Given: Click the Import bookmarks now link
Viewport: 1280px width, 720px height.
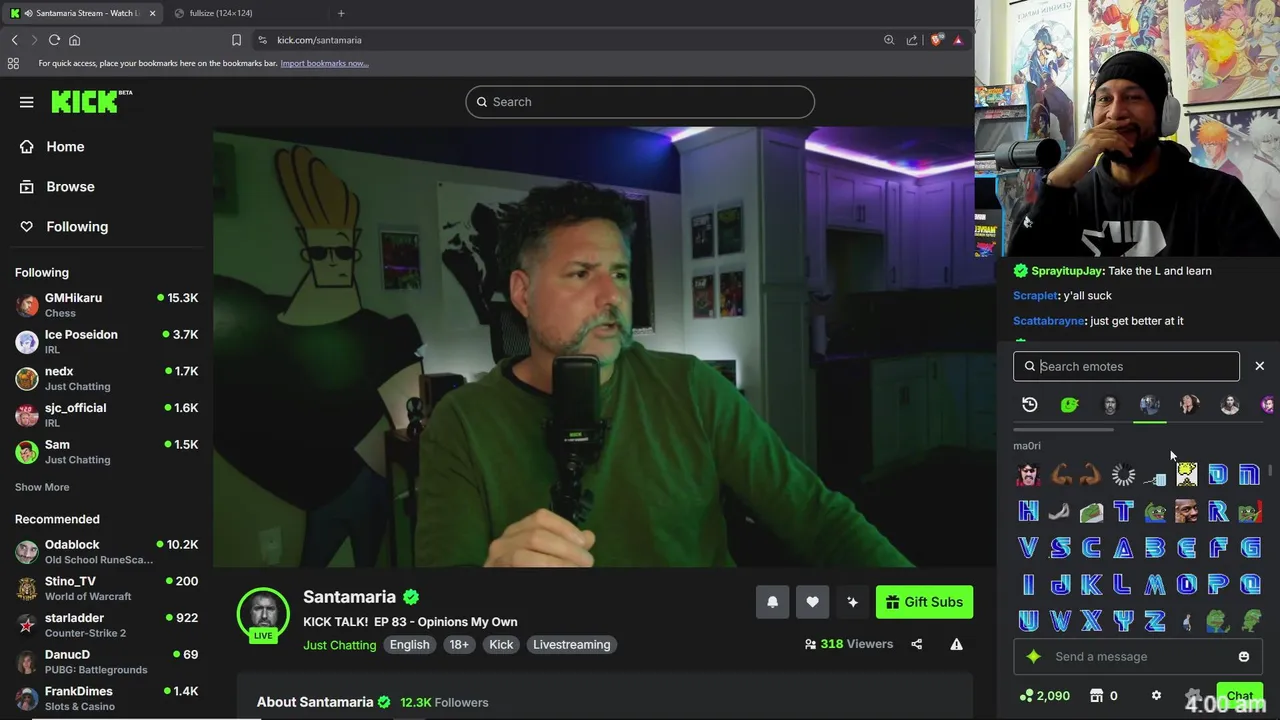Looking at the screenshot, I should coord(324,63).
